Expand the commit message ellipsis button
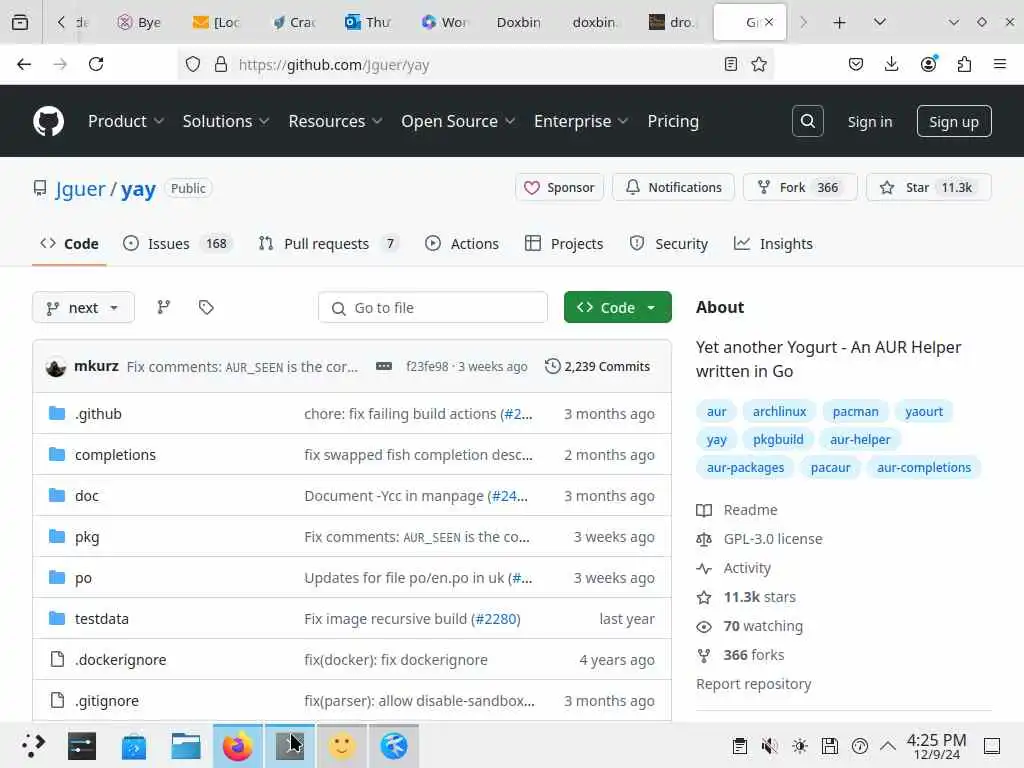Image resolution: width=1024 pixels, height=768 pixels. point(383,366)
